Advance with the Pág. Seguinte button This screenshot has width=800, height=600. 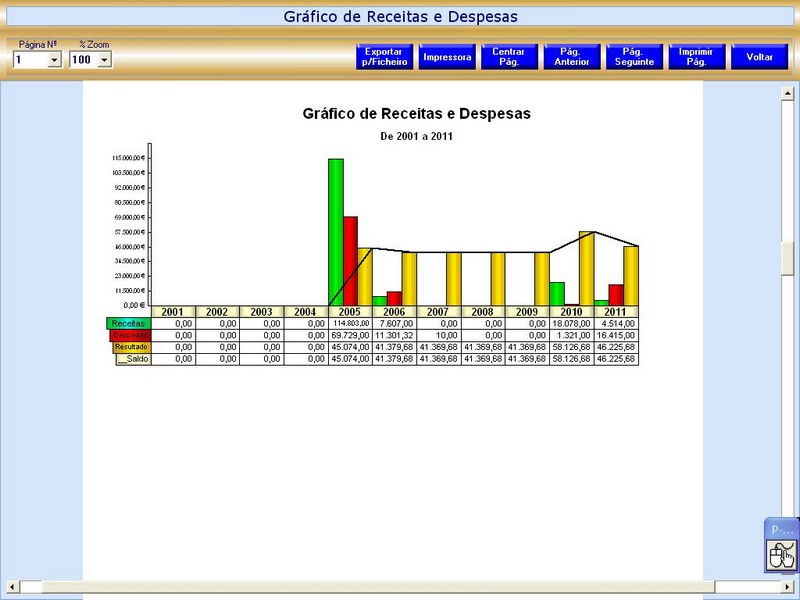632,57
